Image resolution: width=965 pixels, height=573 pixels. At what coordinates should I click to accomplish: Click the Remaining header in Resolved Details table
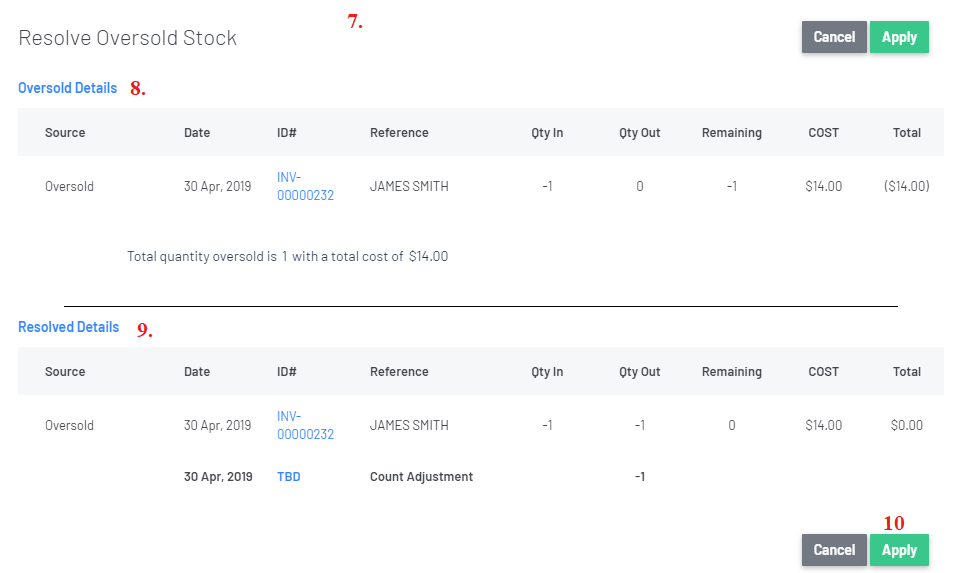click(x=732, y=372)
